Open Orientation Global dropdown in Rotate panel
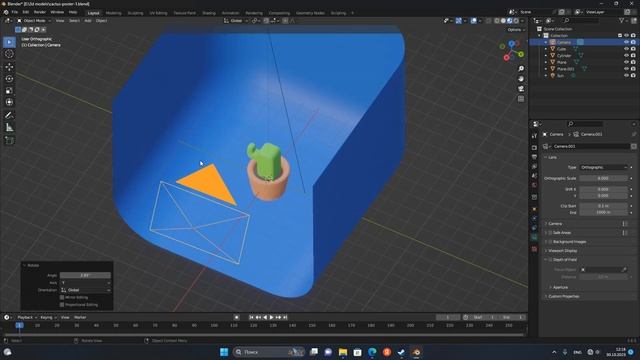Viewport: 640px width, 360px height. pyautogui.click(x=86, y=290)
